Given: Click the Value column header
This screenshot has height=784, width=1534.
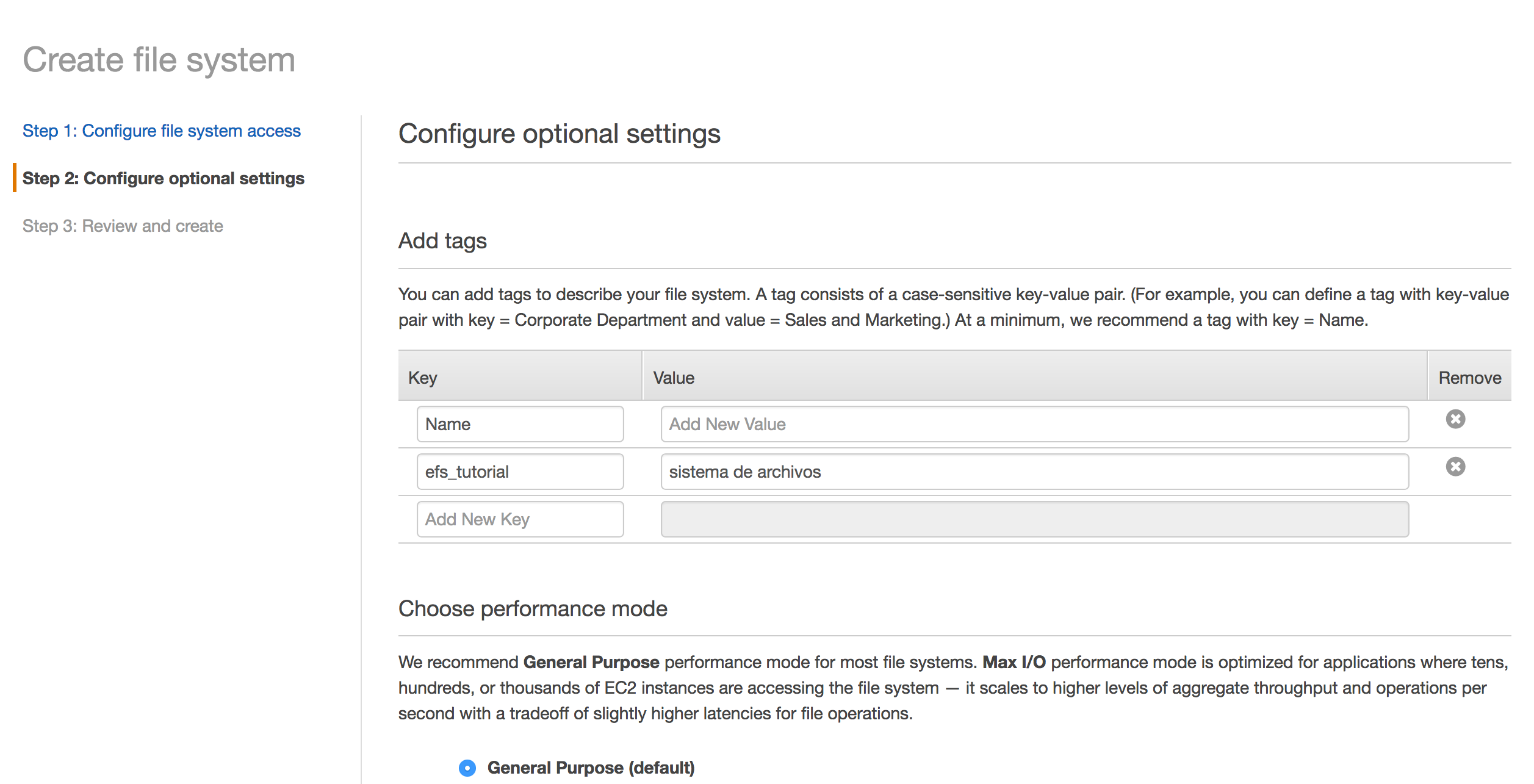Looking at the screenshot, I should point(1034,376).
